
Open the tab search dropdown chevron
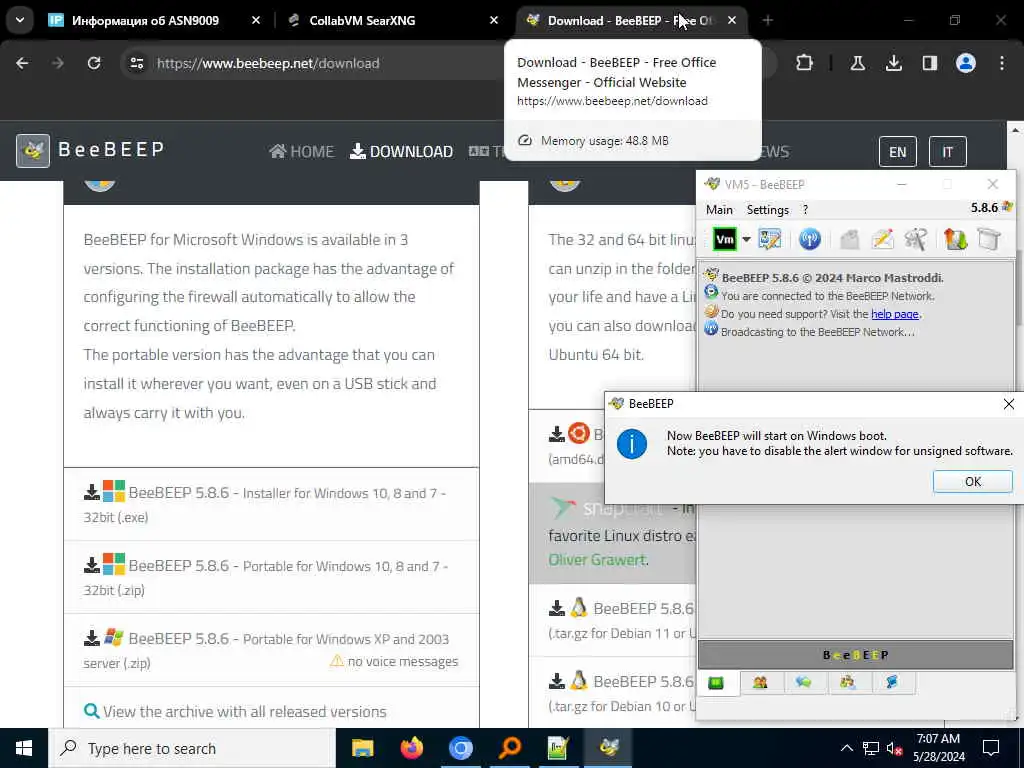pyautogui.click(x=20, y=20)
